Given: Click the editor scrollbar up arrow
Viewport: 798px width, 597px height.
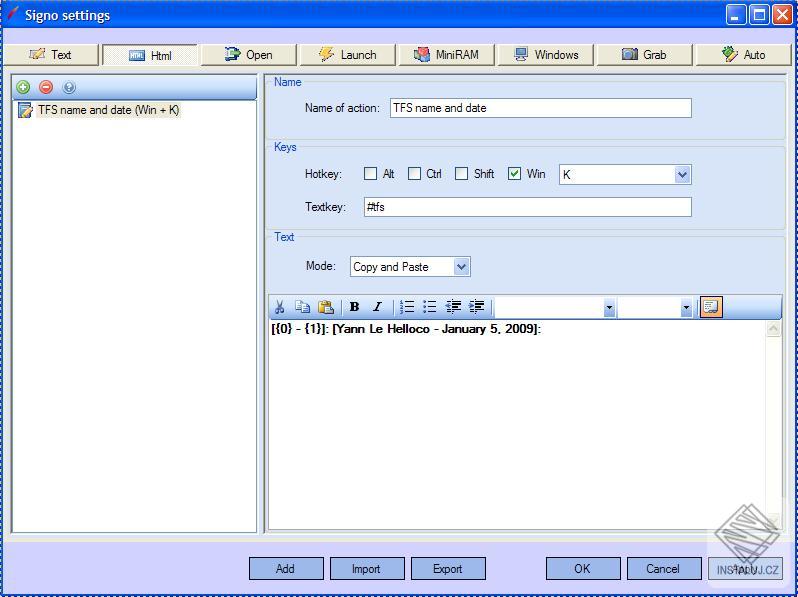Looking at the screenshot, I should tap(773, 329).
